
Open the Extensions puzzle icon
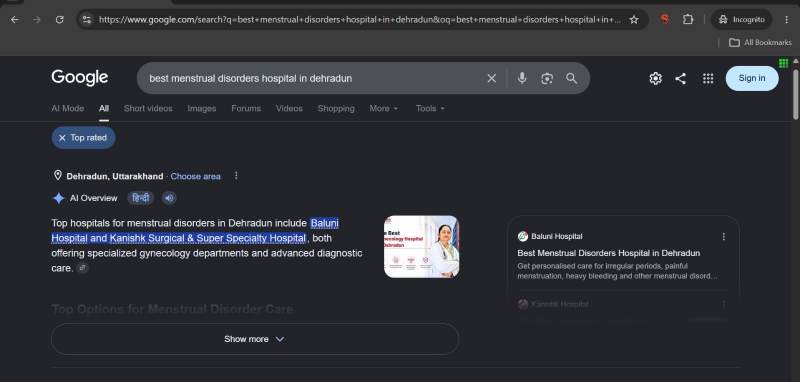point(688,20)
